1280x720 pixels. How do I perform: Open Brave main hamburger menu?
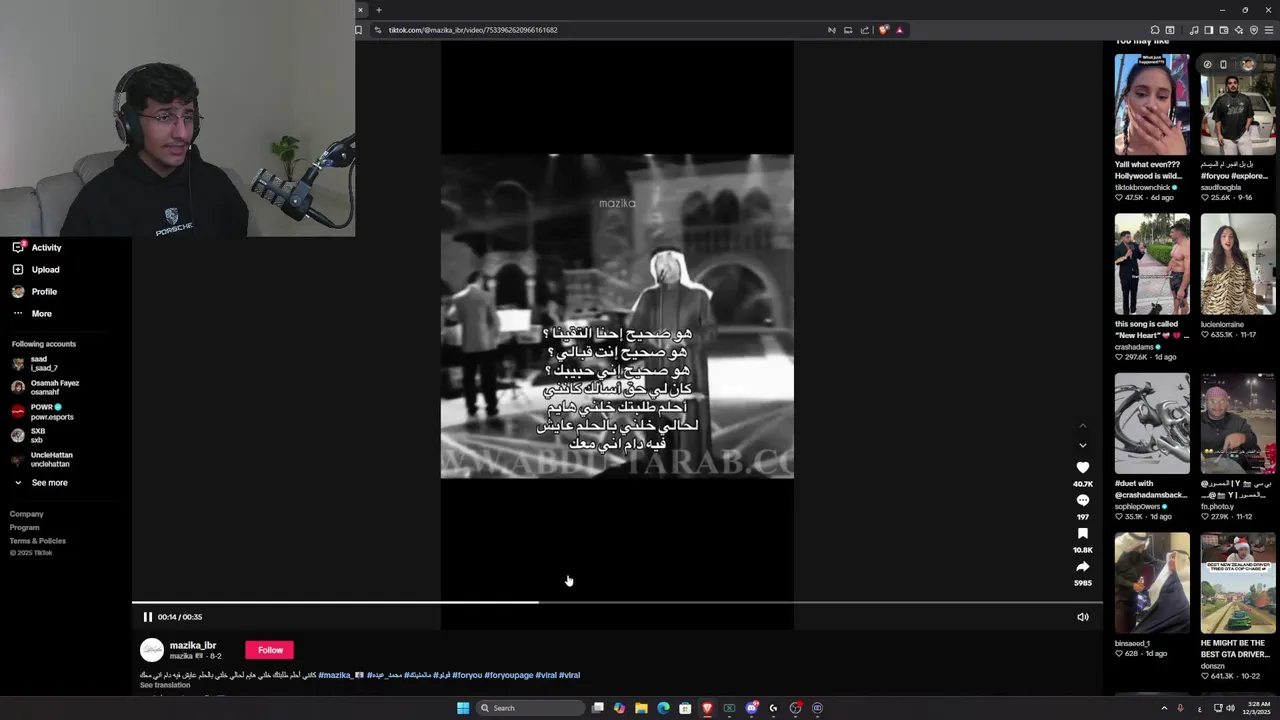click(x=1269, y=30)
